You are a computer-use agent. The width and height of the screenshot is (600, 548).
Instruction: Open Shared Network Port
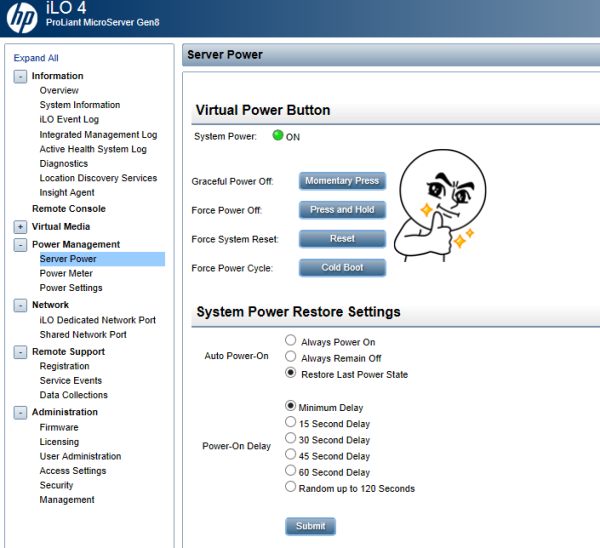83,334
